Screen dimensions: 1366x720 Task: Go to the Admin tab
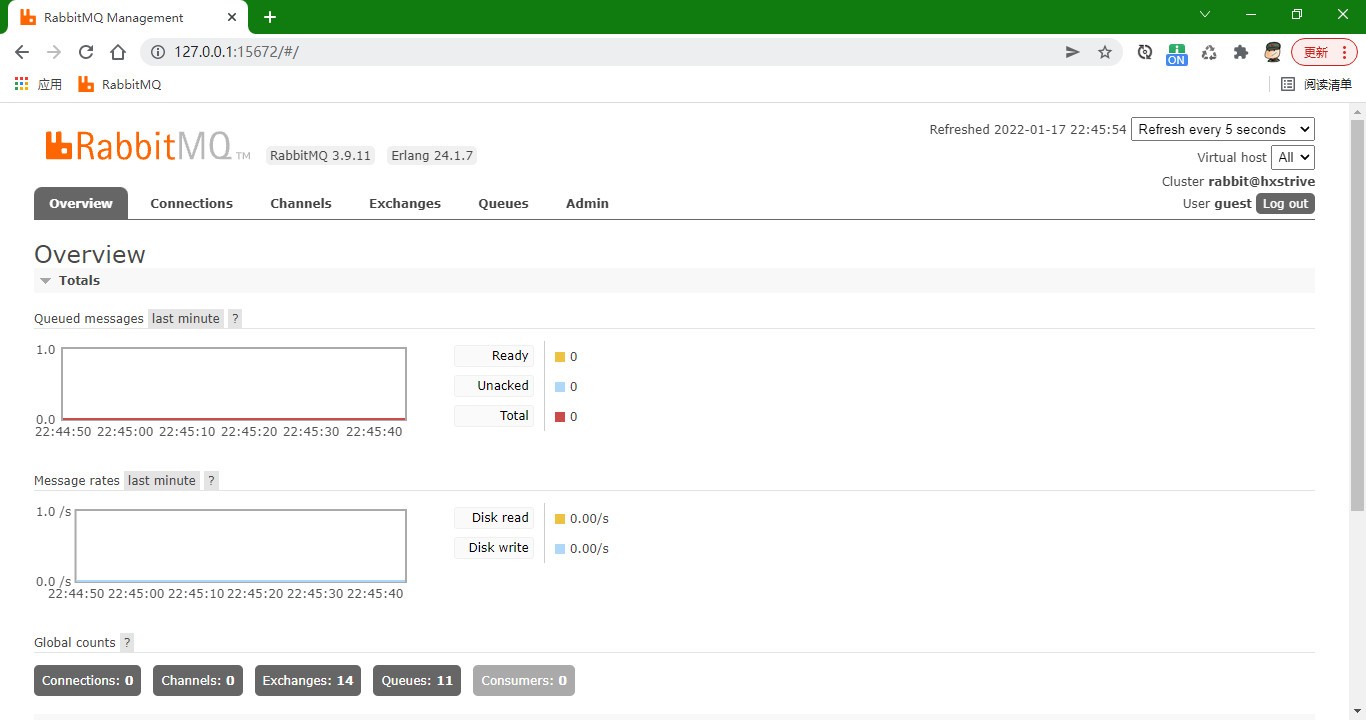point(587,203)
